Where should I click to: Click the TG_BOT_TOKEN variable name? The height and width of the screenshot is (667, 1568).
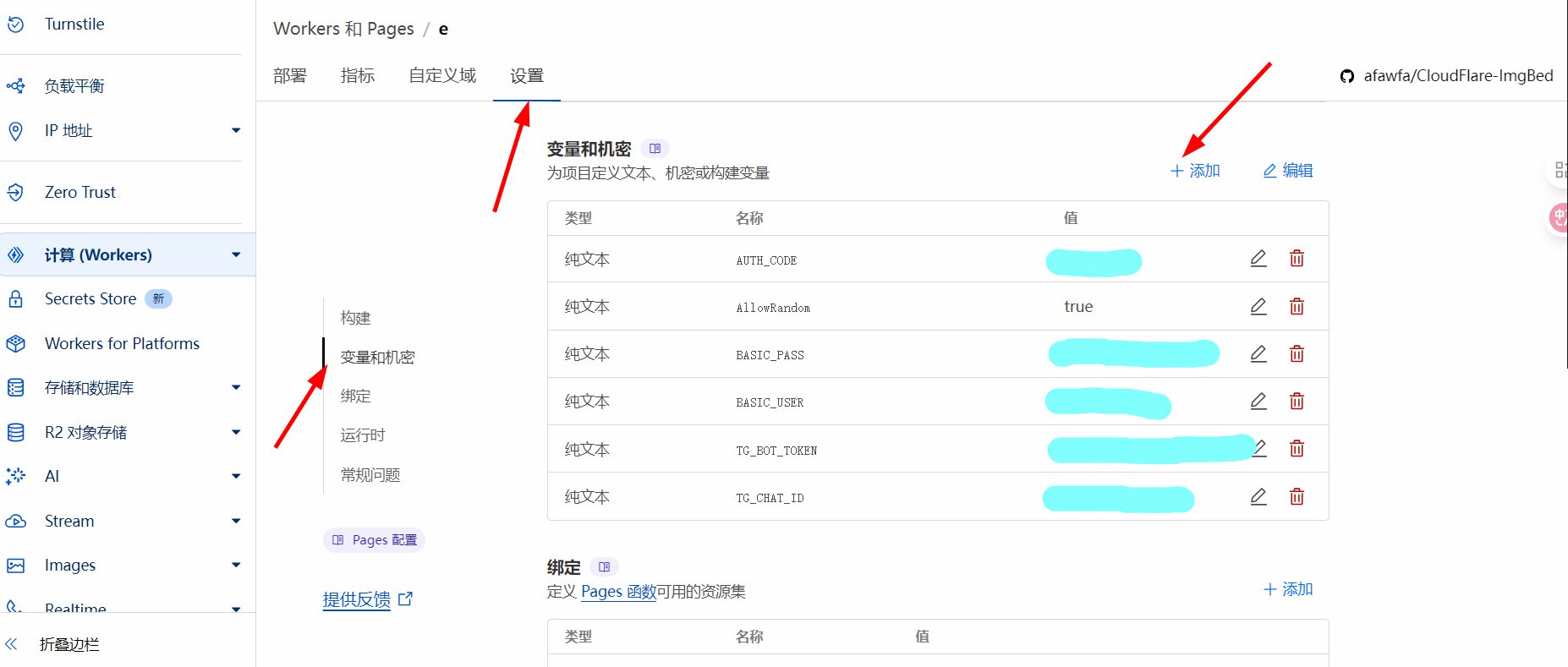(x=776, y=451)
